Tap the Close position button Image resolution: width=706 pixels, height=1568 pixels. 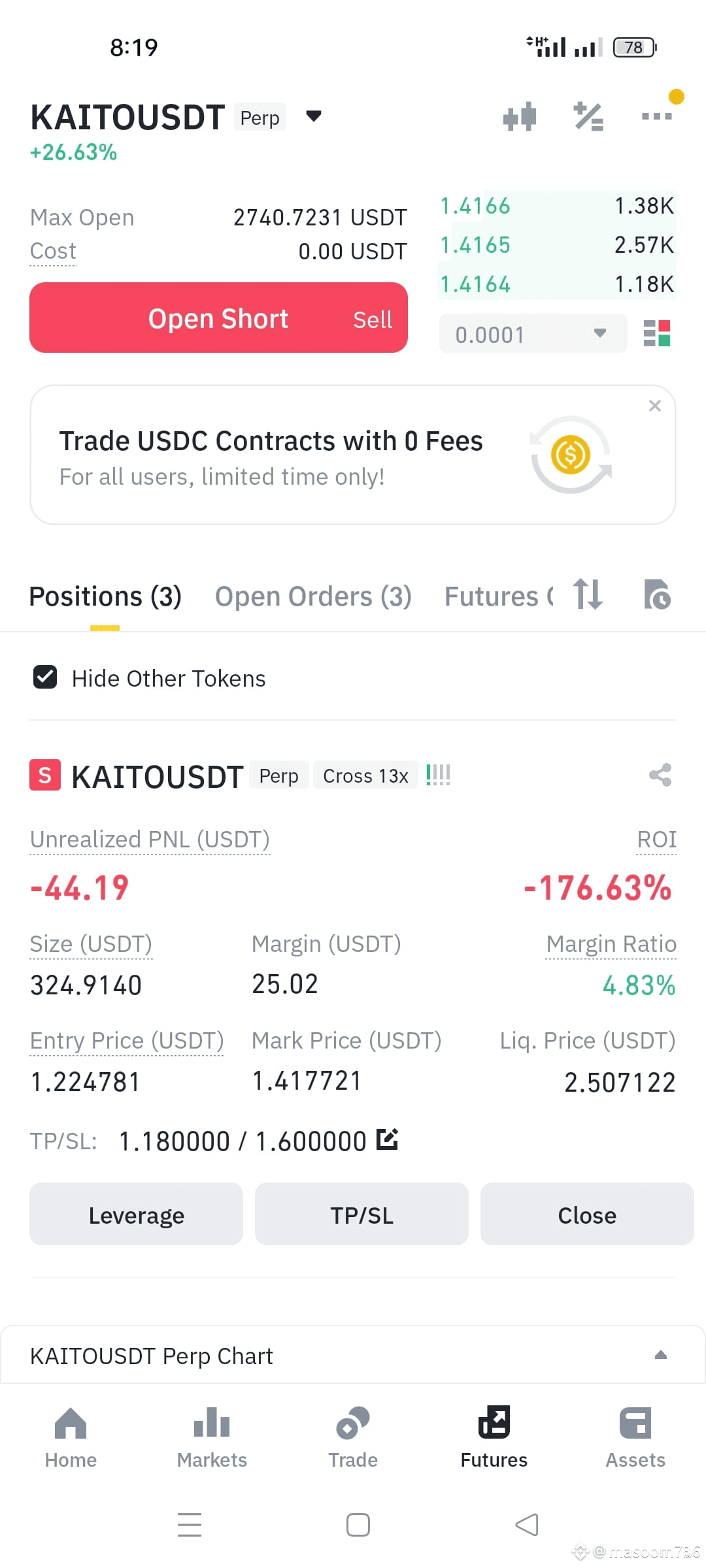coord(587,1215)
